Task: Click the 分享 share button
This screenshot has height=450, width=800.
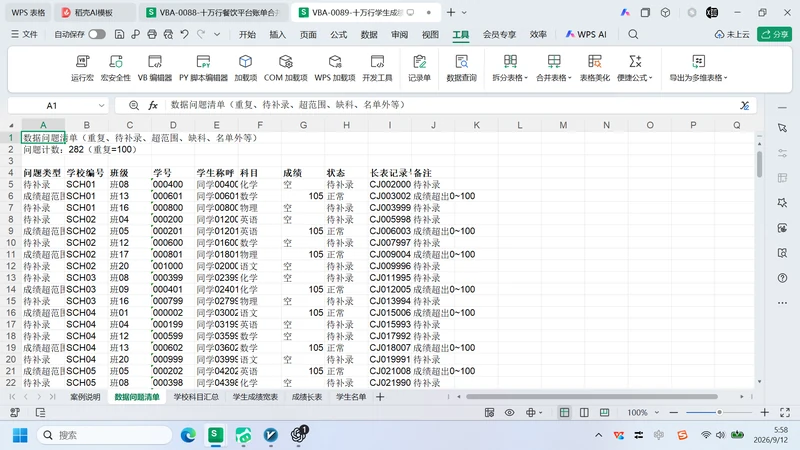Action: 774,34
